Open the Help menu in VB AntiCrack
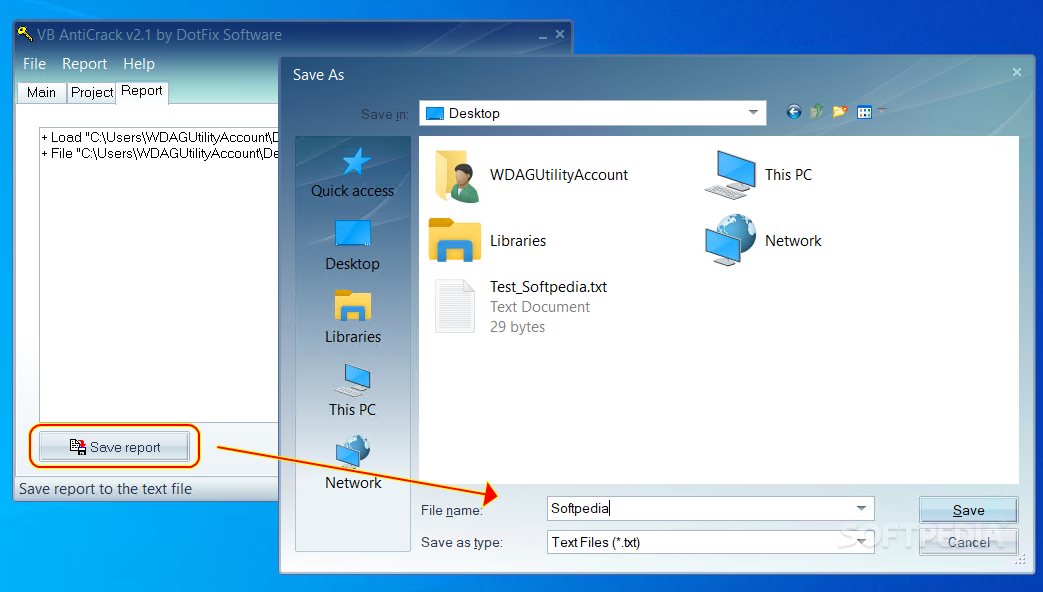1043x592 pixels. [x=139, y=64]
